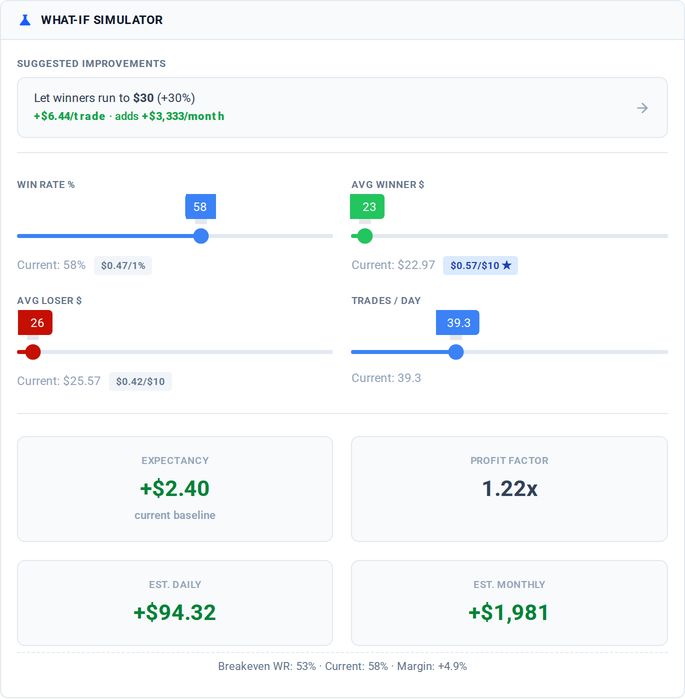
Task: Open the 'Let winners run to $30' suggestion
Action: point(342,107)
